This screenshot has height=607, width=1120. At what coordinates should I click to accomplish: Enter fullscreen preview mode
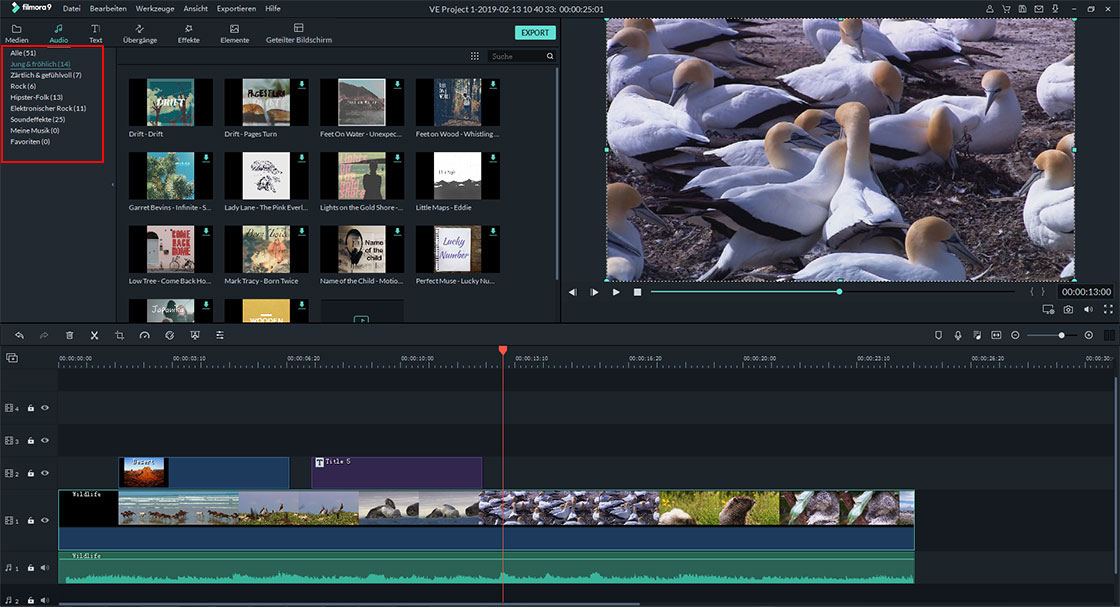coord(1108,309)
